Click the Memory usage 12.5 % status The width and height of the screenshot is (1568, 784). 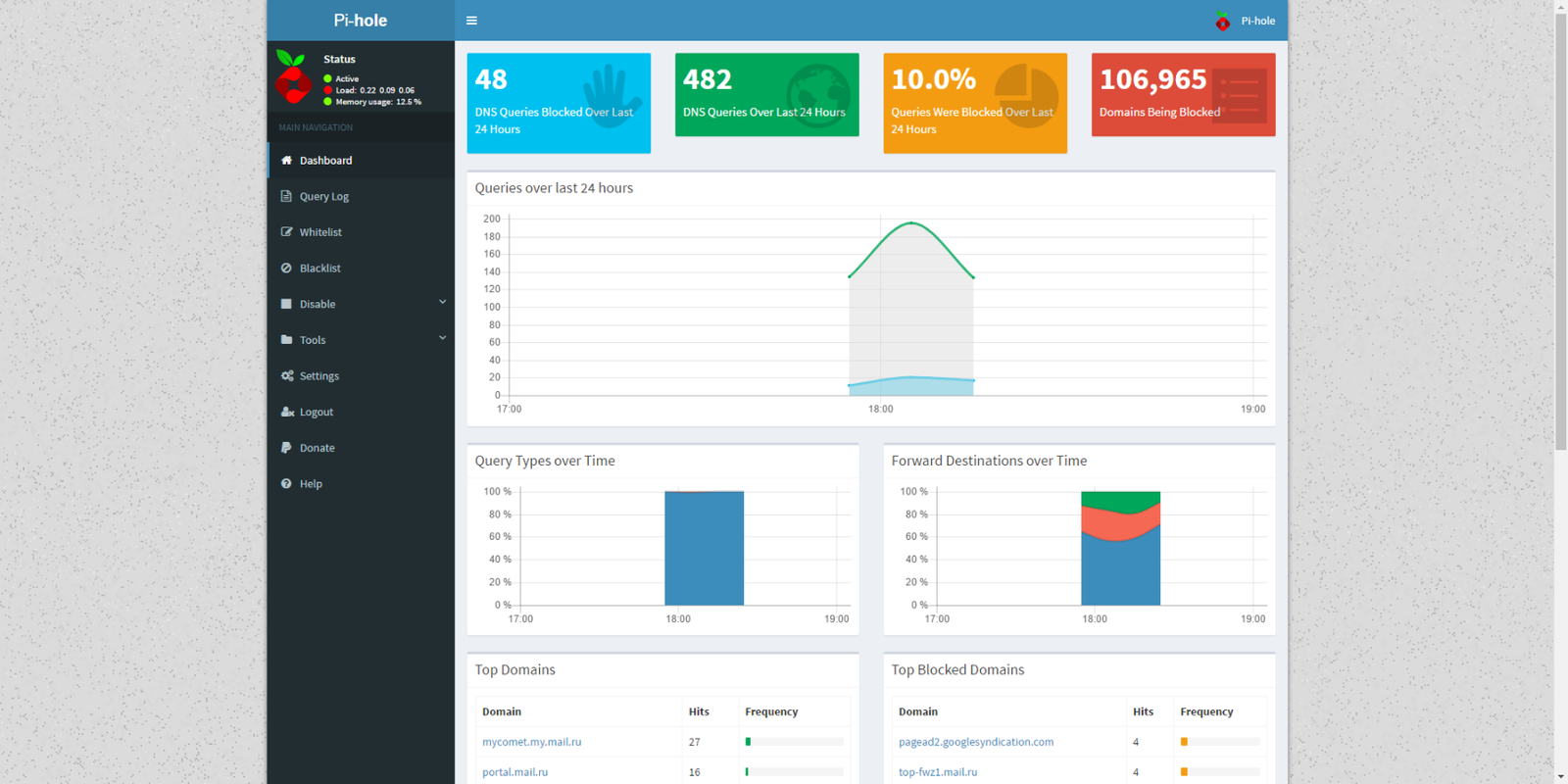(x=372, y=102)
